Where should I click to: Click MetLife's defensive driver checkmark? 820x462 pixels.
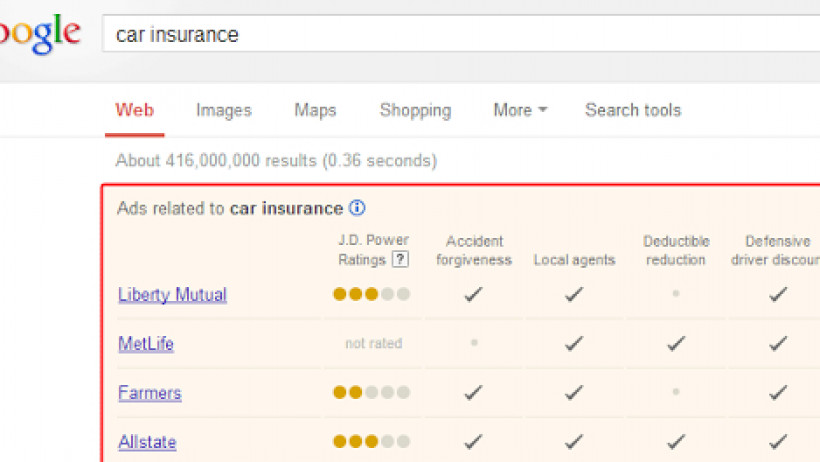[778, 343]
